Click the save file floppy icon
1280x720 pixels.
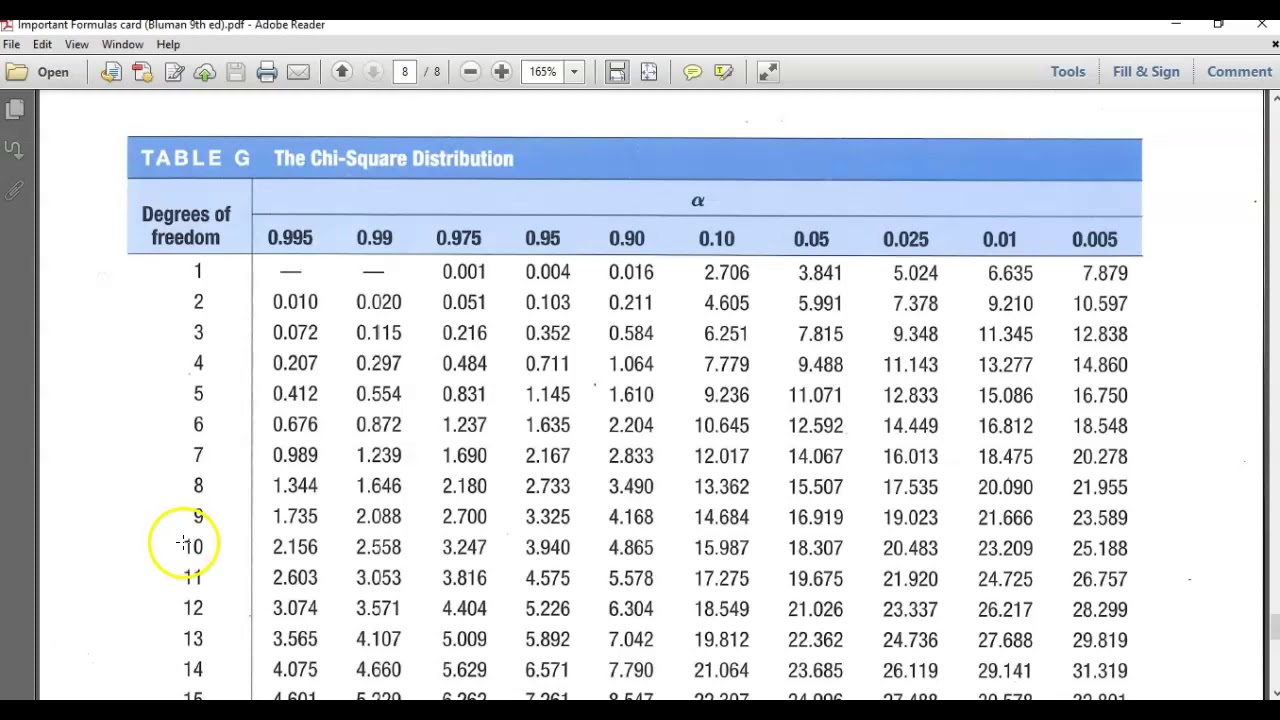pos(236,72)
